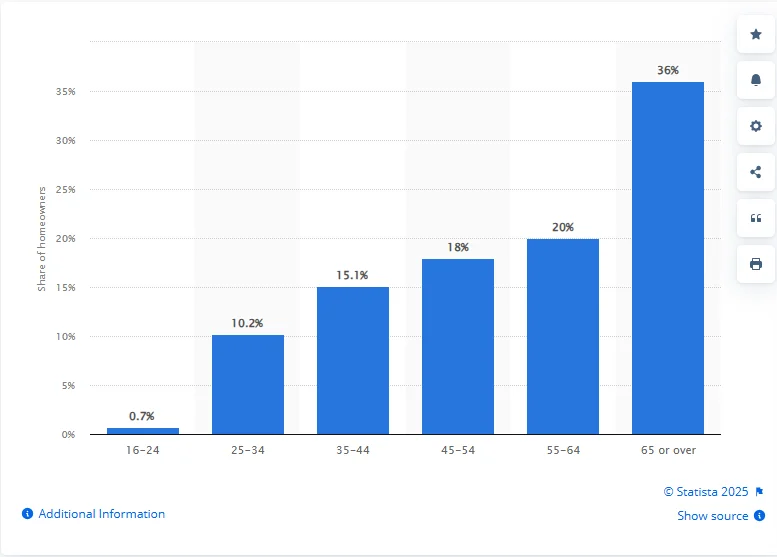Click the small 16–24 bar
Screen dimensions: 777x557
[x=143, y=431]
